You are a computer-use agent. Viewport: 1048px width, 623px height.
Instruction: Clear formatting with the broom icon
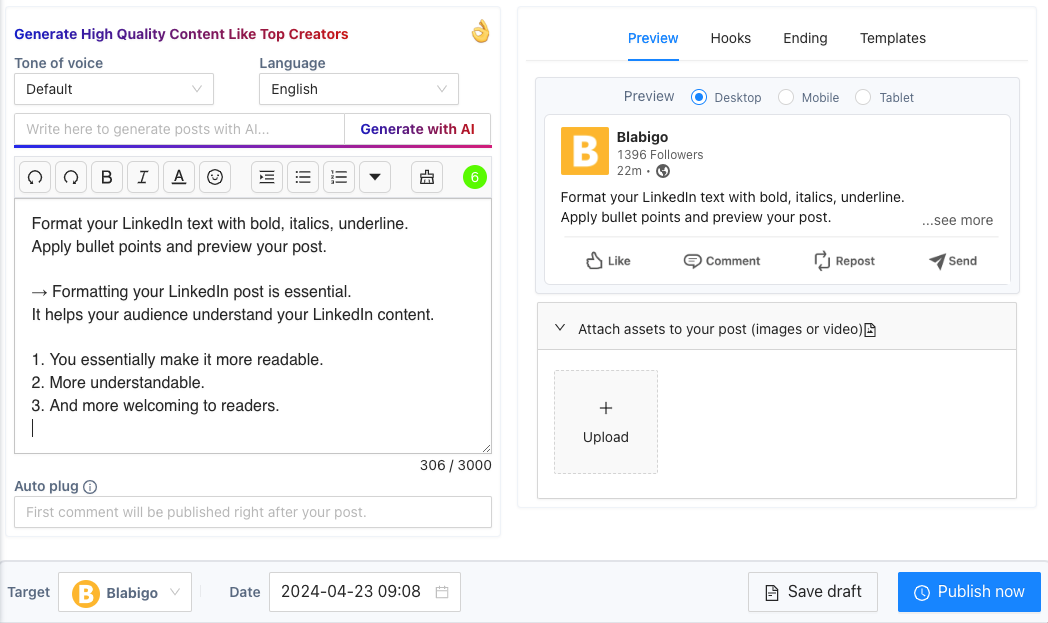(426, 177)
